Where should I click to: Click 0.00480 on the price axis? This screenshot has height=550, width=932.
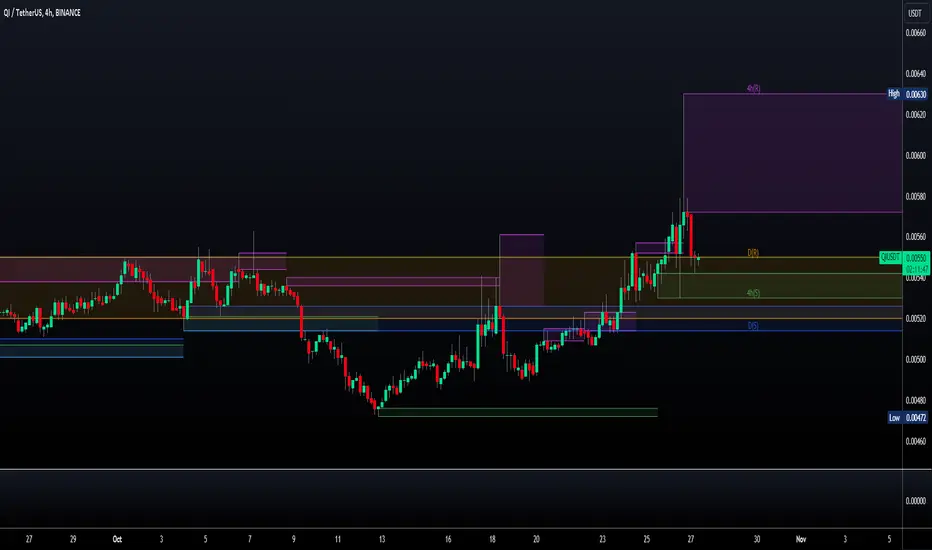(915, 400)
